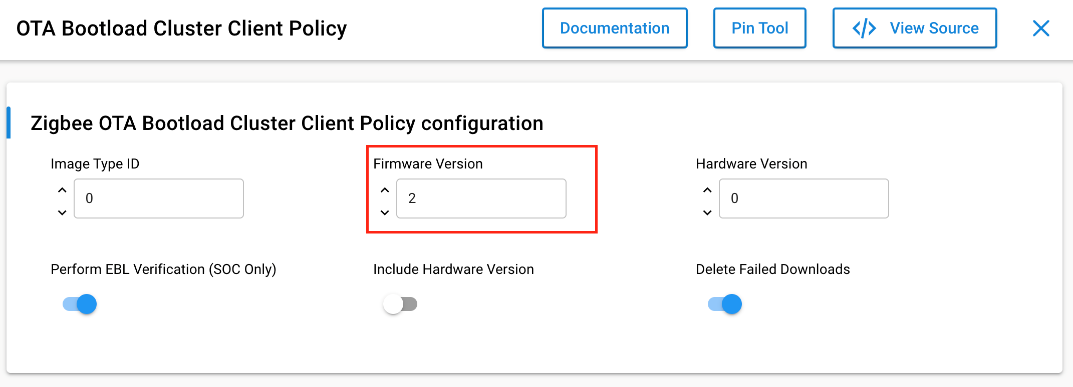The width and height of the screenshot is (1073, 387).
Task: Click the Perform EBL Verification (SOC Only) label
Action: tap(164, 269)
